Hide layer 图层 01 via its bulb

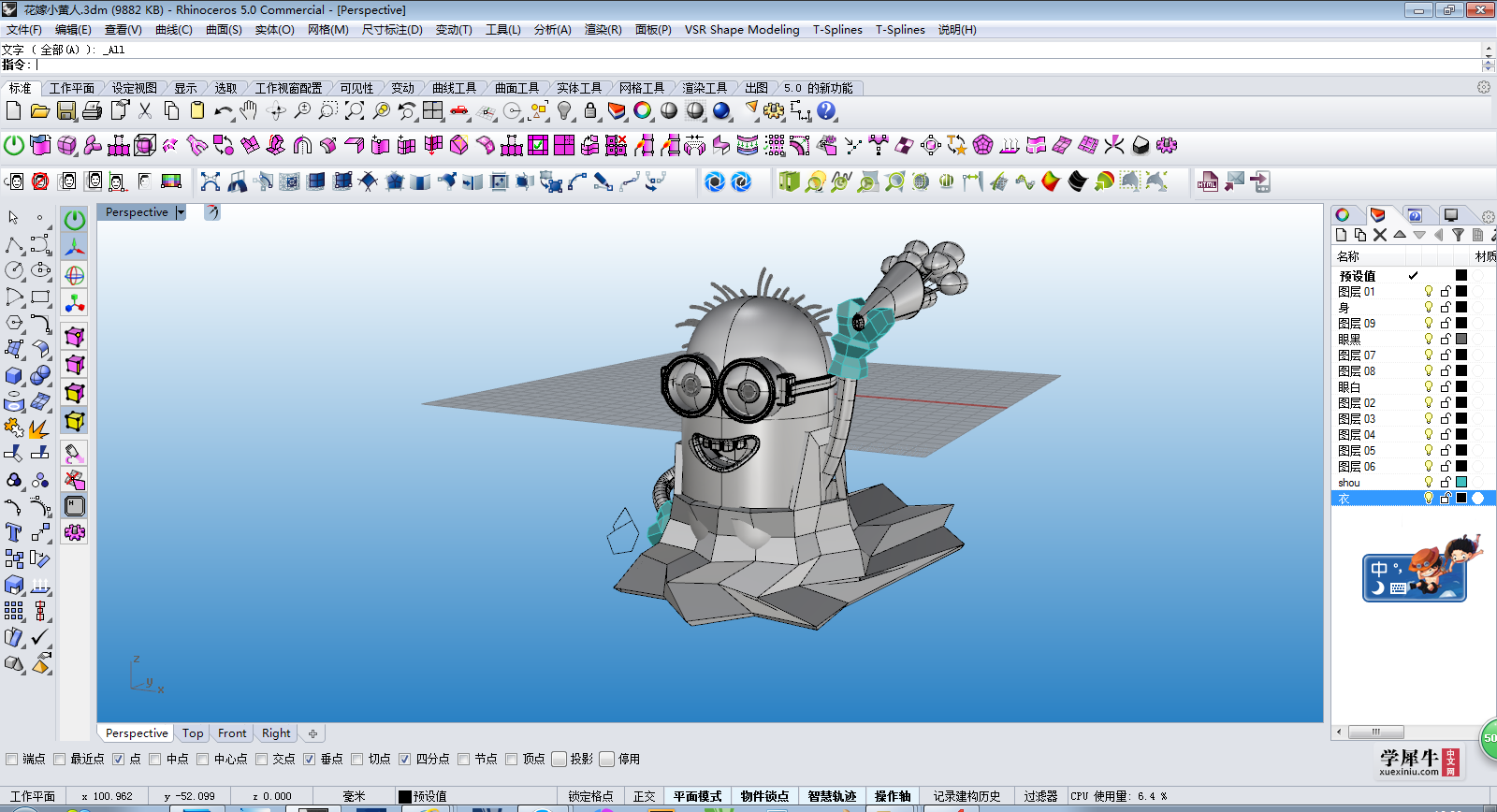tap(1429, 291)
